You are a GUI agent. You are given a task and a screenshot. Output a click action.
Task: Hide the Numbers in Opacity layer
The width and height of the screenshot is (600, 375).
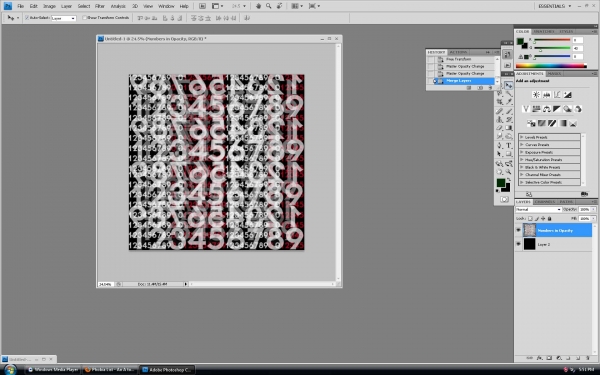tap(518, 230)
